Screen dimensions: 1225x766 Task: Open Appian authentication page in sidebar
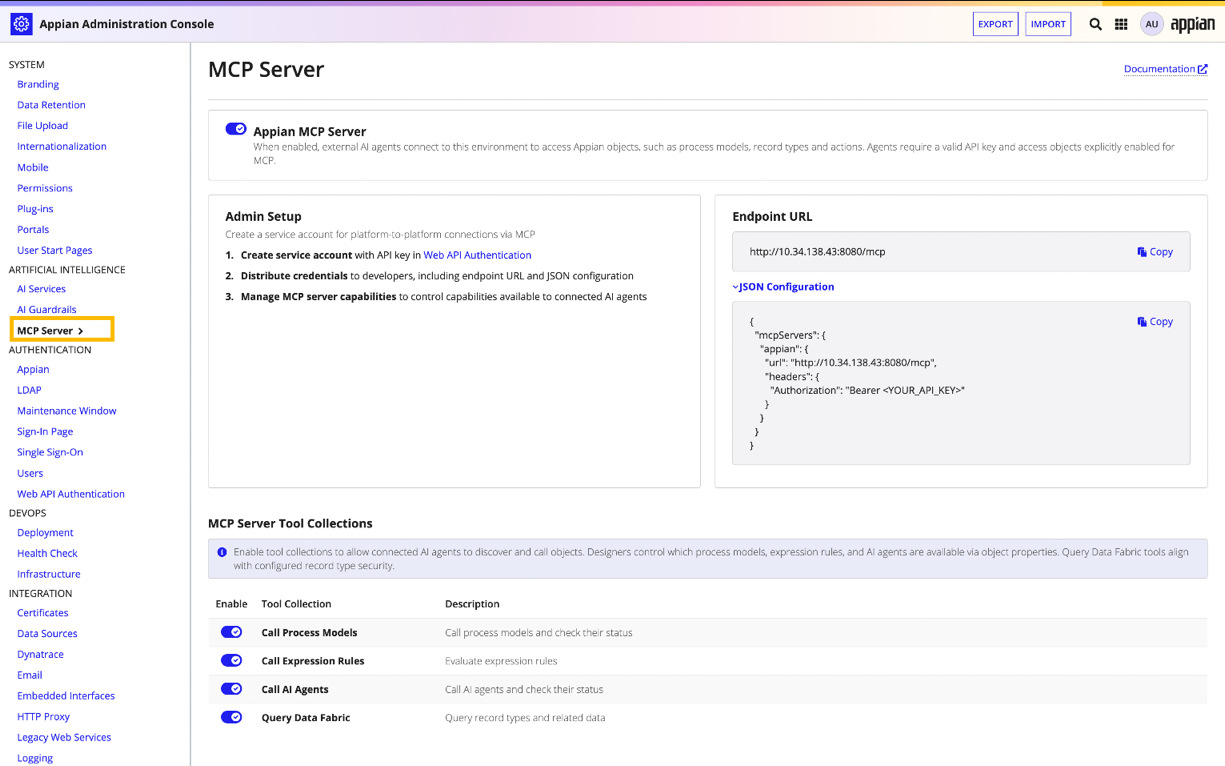click(33, 369)
